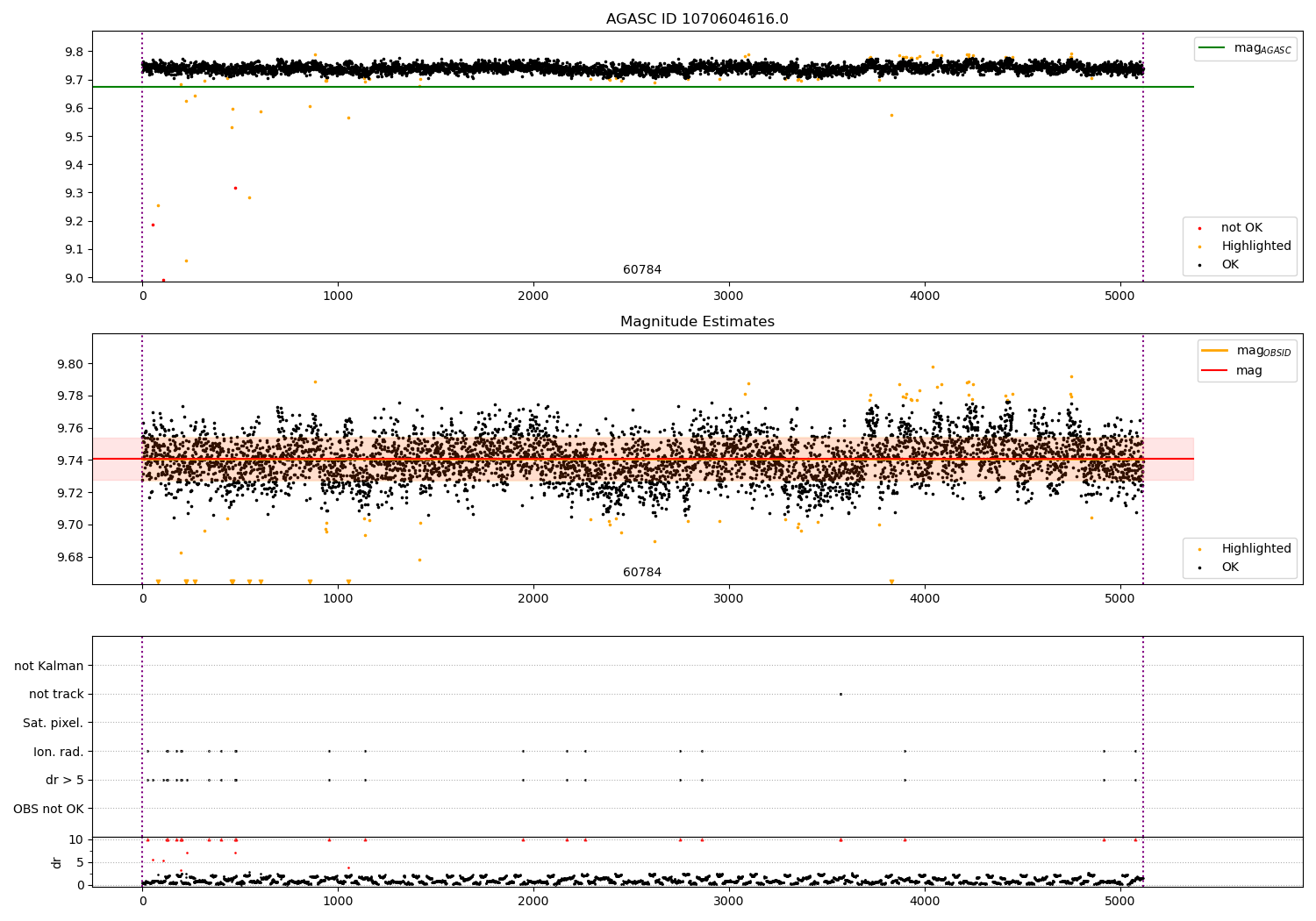
Task: Click '60784' annotation in the top plot
Action: tap(642, 270)
